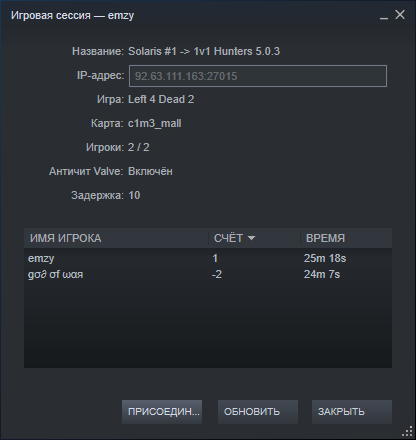
Task: Click the server name Solaris #1 text
Action: click(x=152, y=51)
